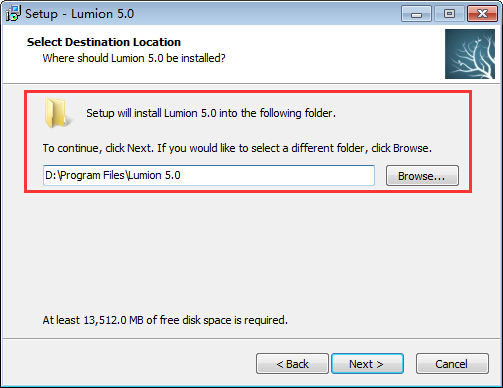
Task: Click the "To continue, click Next" instruction text
Action: 237,148
